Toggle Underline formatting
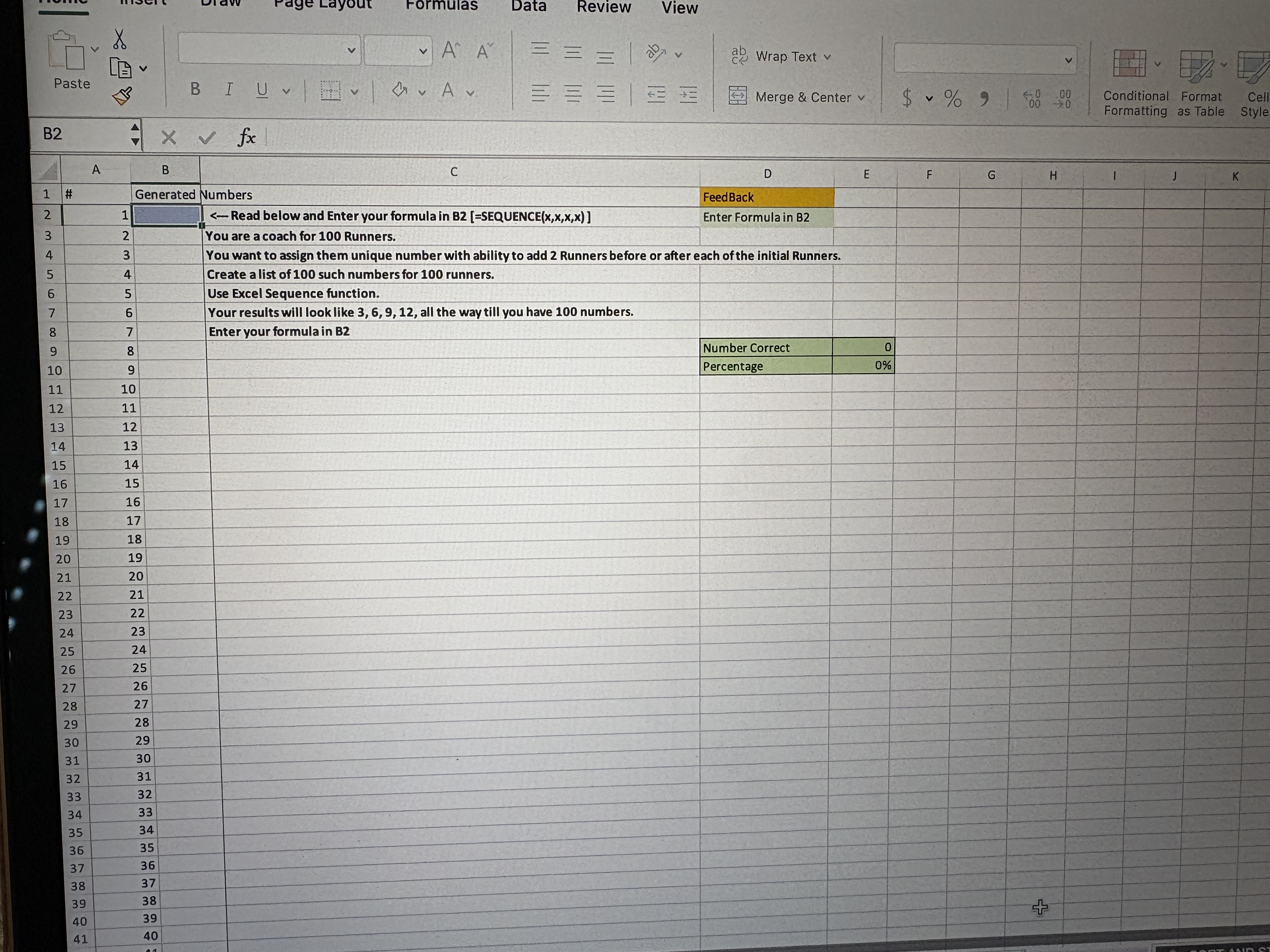 [x=262, y=90]
